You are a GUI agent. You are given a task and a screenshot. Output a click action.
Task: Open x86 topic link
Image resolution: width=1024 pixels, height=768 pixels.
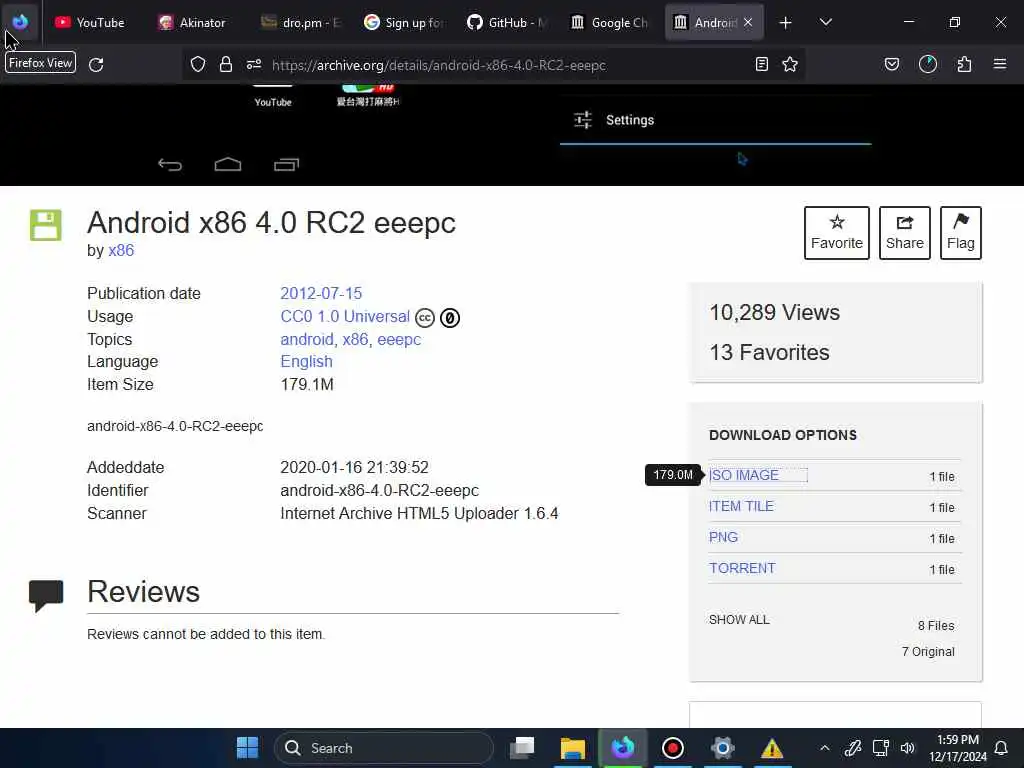point(355,340)
